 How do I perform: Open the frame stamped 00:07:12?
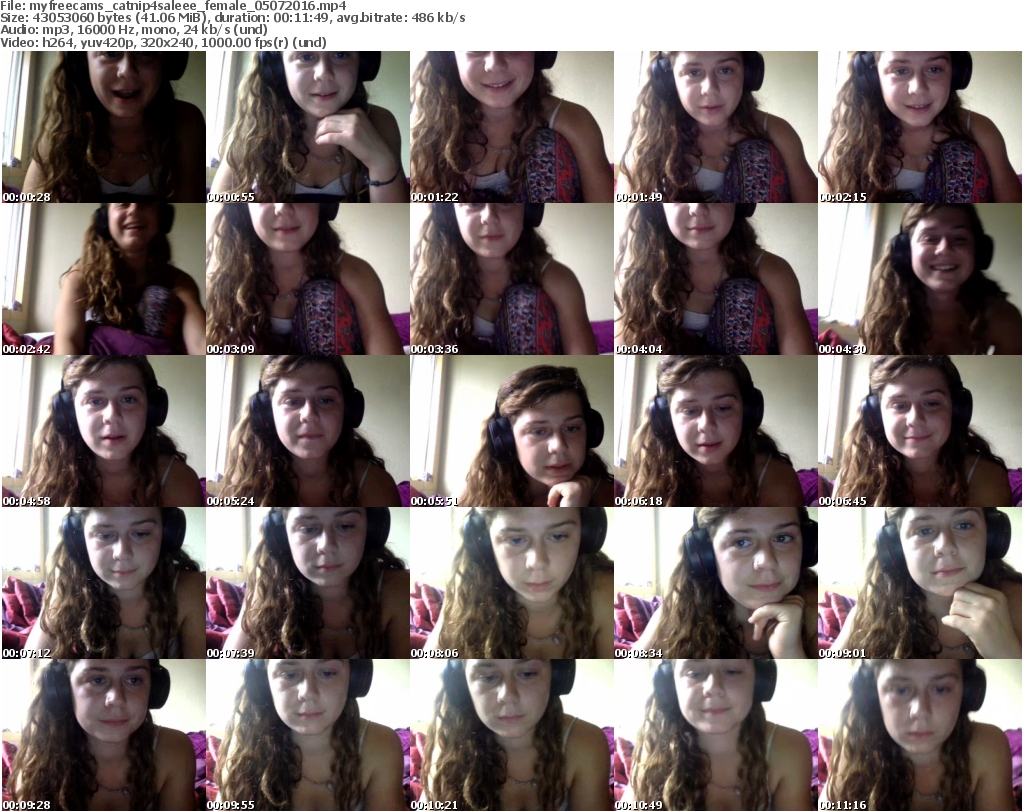(x=104, y=583)
